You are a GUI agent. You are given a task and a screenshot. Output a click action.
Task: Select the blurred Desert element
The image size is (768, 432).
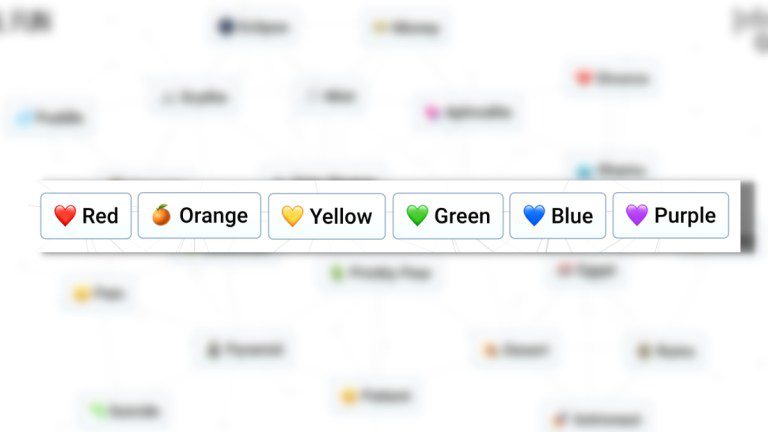click(517, 350)
